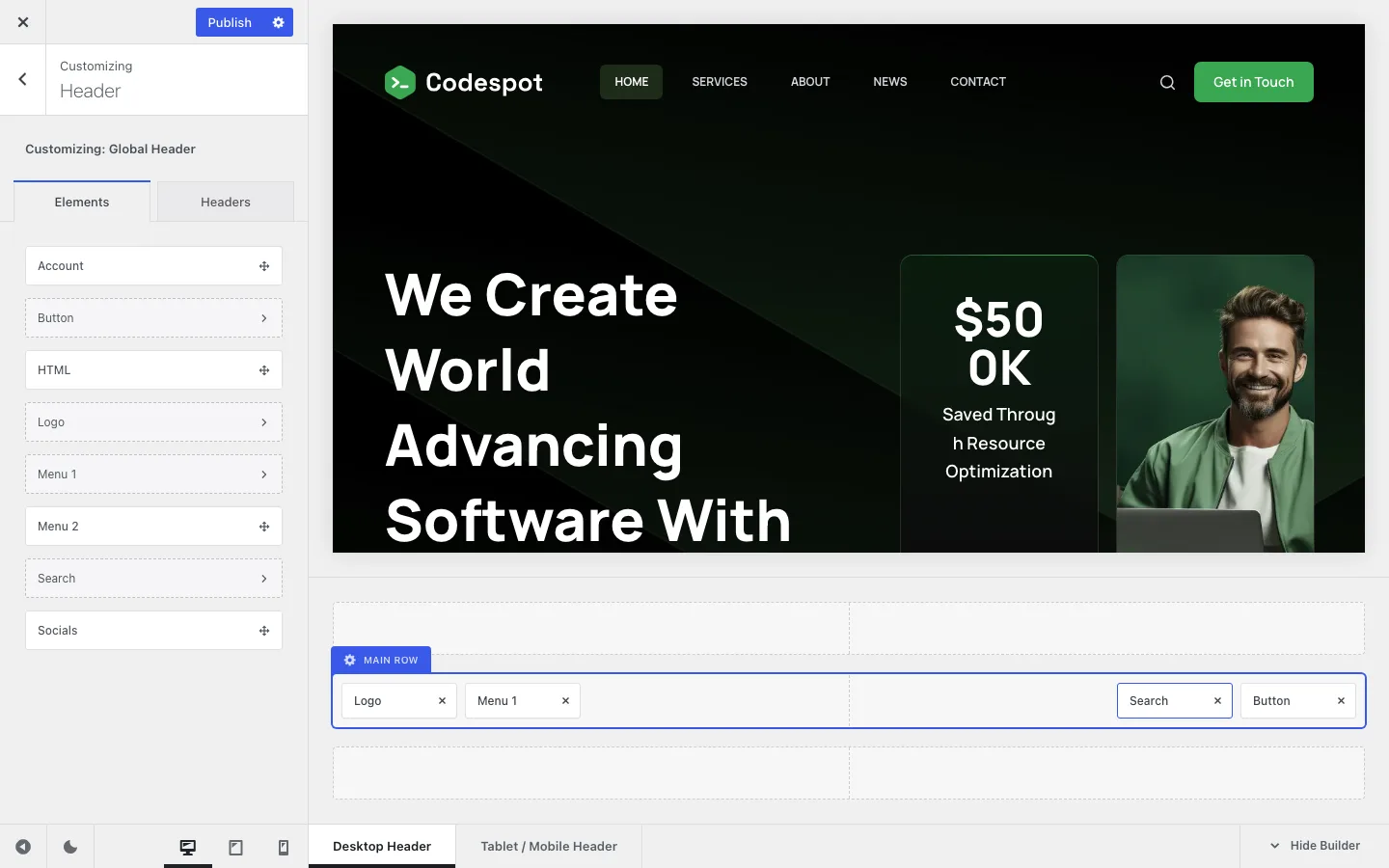The height and width of the screenshot is (868, 1389).
Task: Open the Tablet / Mobile Header tab
Action: click(549, 846)
